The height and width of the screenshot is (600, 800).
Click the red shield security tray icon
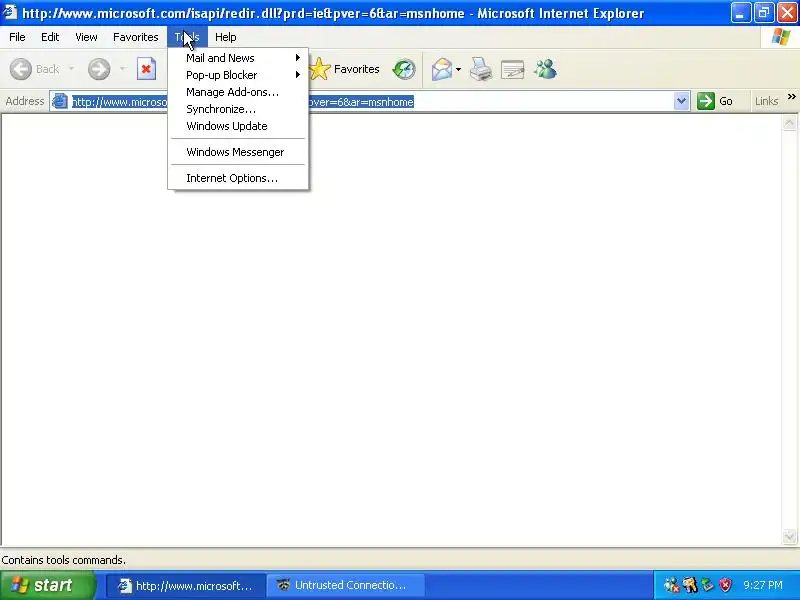pyautogui.click(x=725, y=585)
